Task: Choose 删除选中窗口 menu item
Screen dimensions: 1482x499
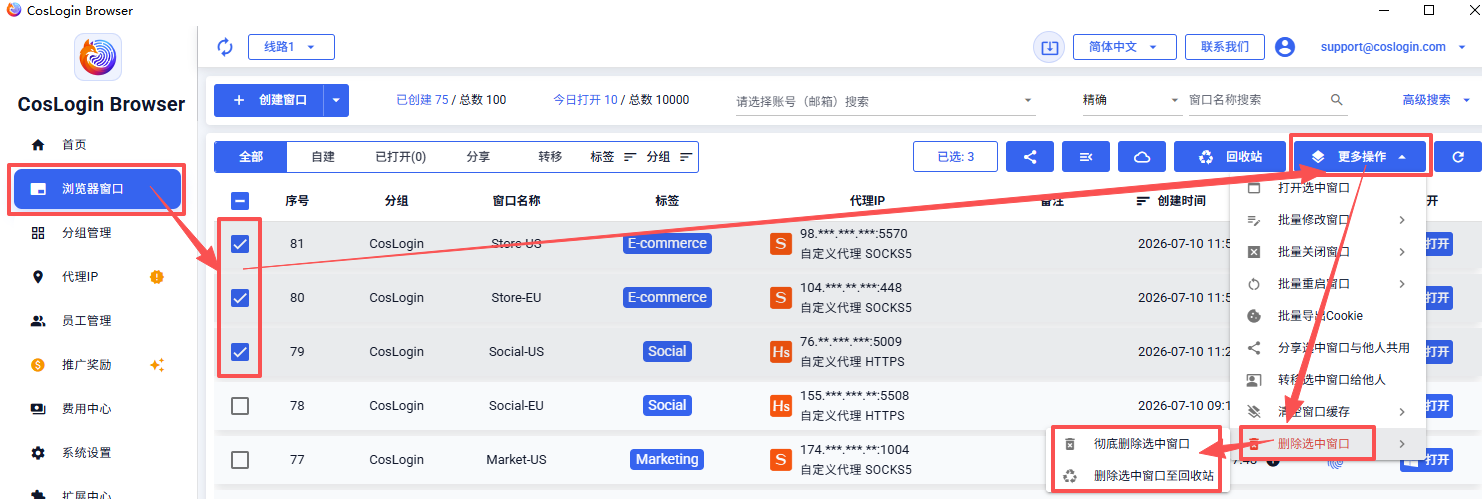Action: (x=1328, y=443)
